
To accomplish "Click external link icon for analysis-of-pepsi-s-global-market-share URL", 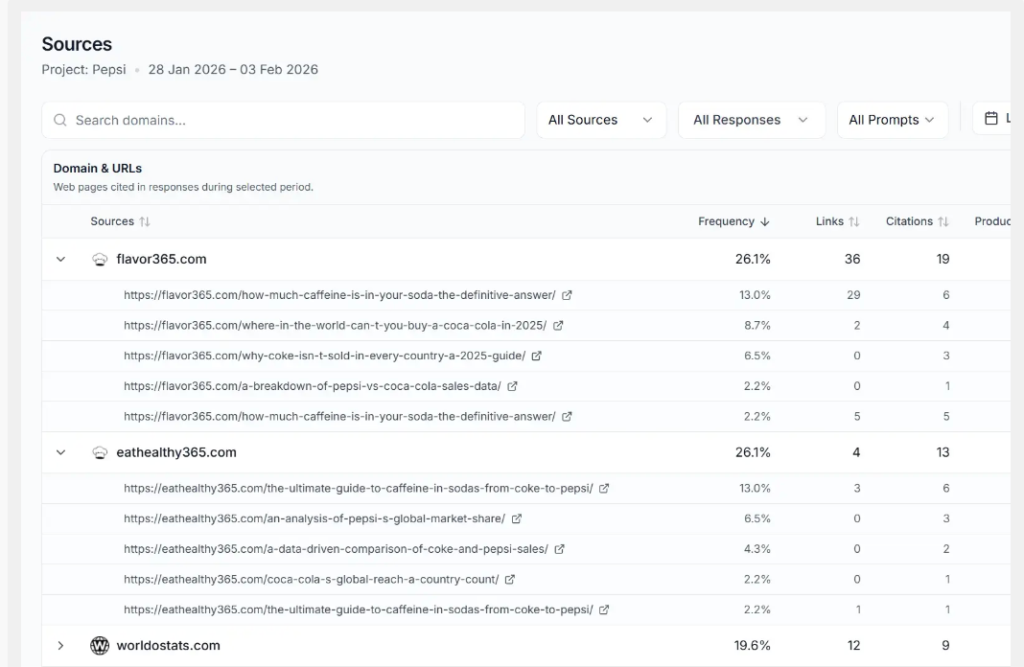I will point(517,519).
